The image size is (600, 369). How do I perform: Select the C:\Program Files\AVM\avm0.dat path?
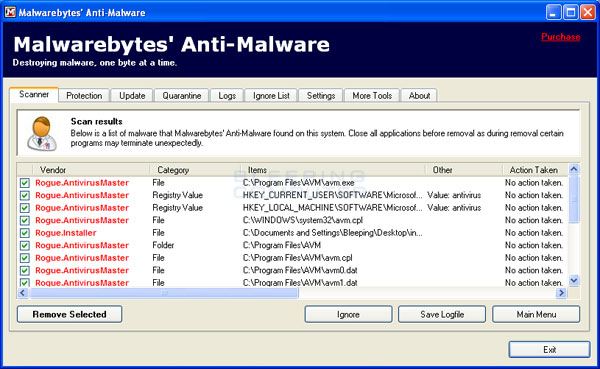(300, 271)
